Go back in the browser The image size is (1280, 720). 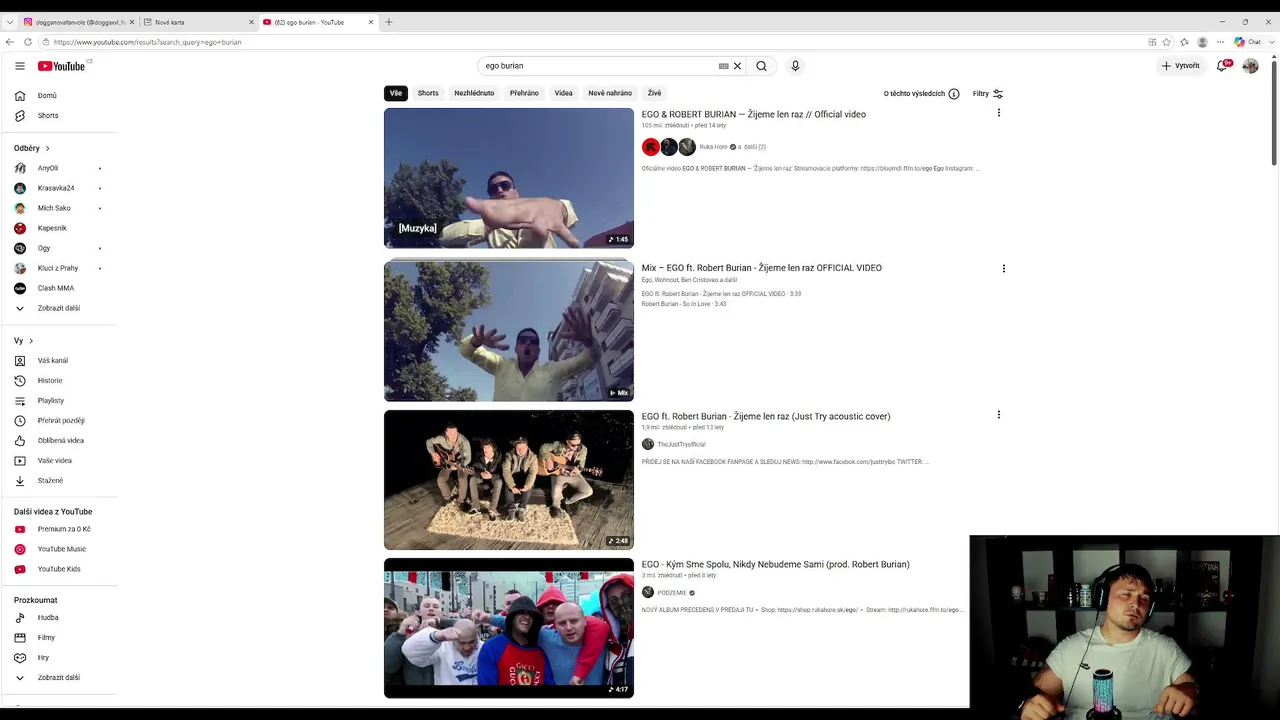(10, 42)
